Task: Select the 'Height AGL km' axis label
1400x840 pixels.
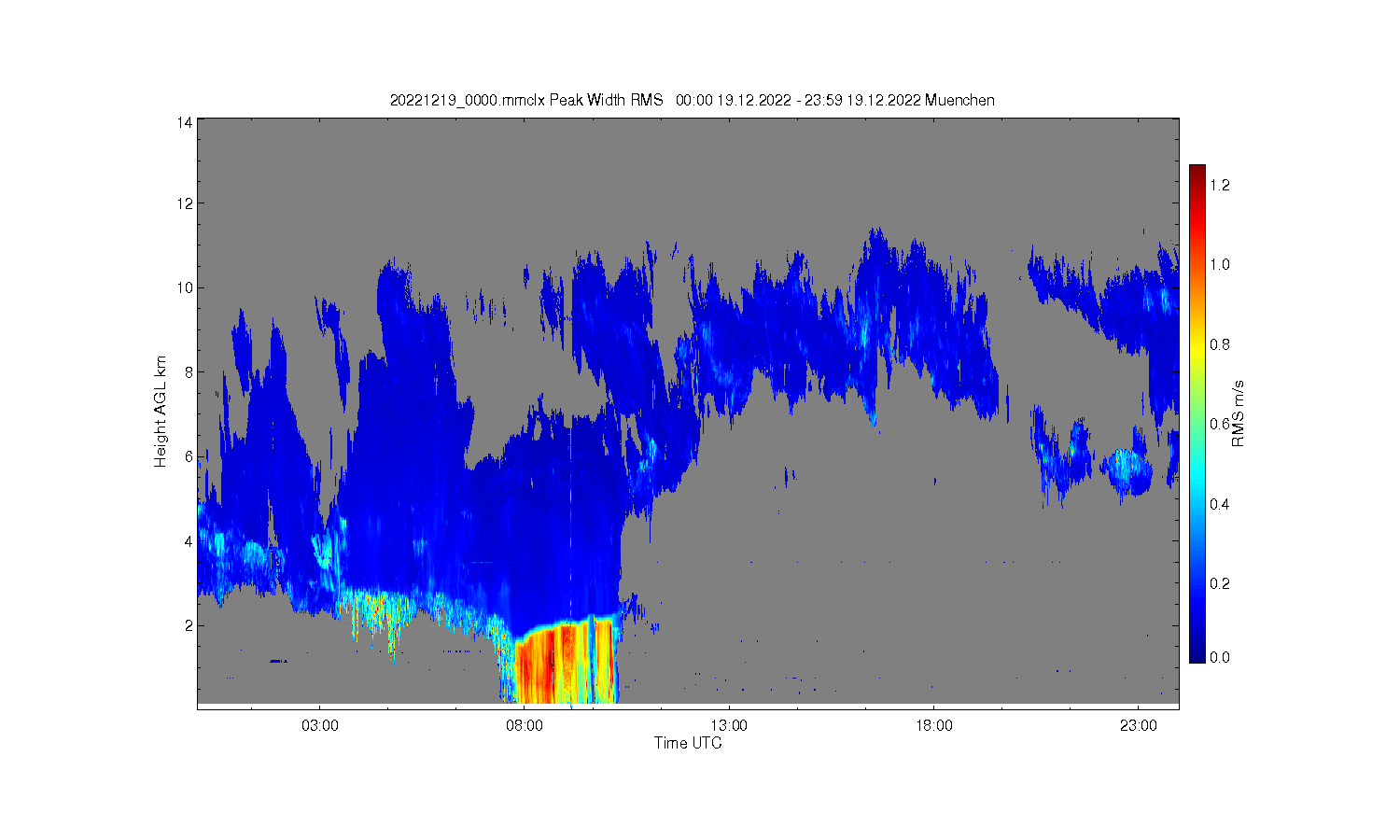Action: pyautogui.click(x=161, y=412)
